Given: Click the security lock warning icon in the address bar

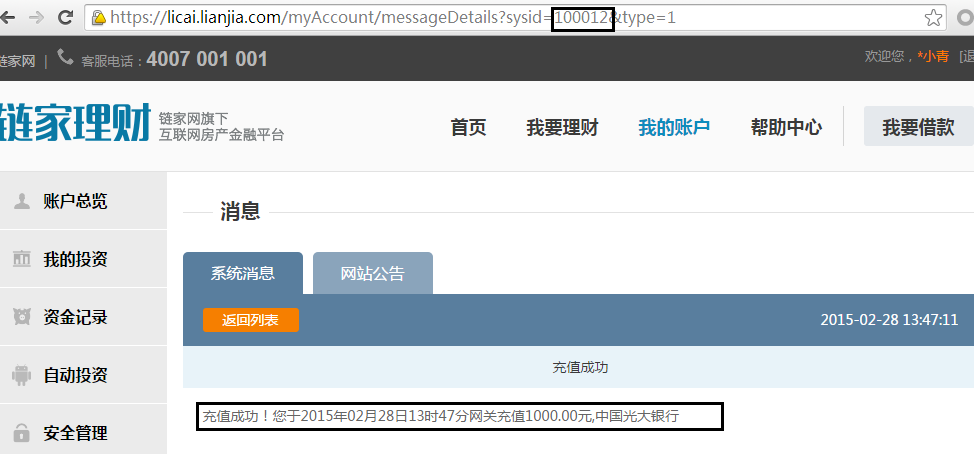Looking at the screenshot, I should [98, 18].
